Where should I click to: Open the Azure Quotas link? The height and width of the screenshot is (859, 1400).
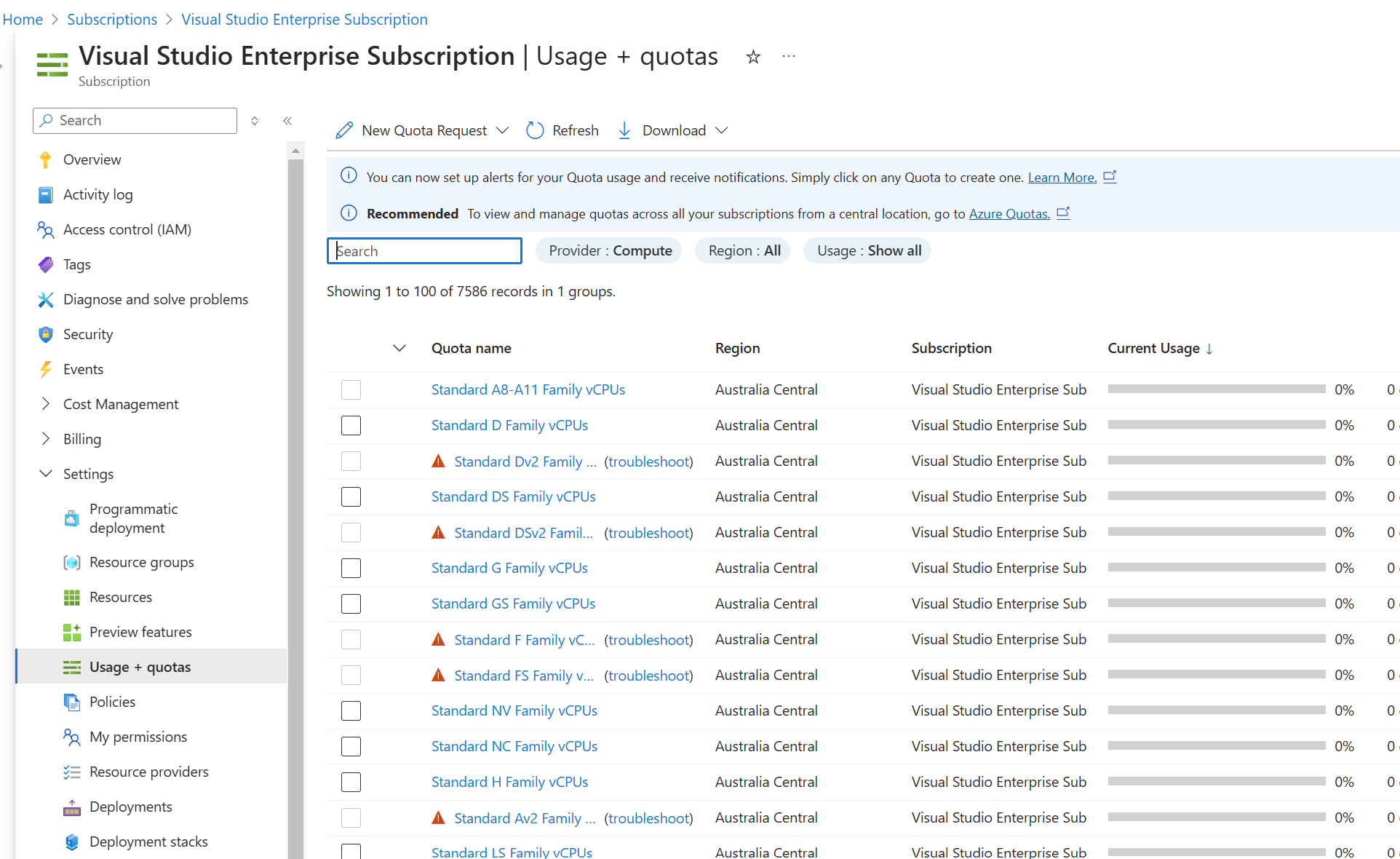(1009, 213)
